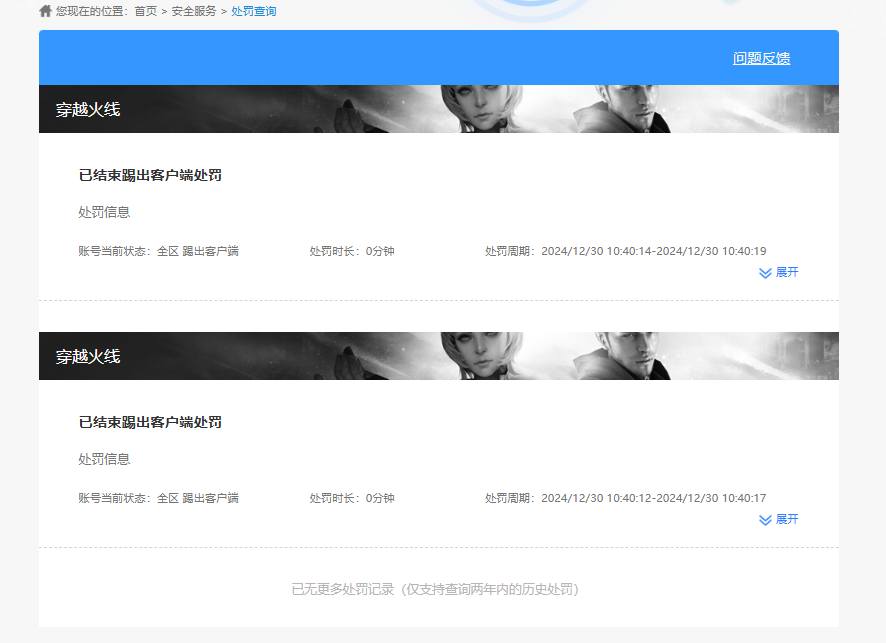This screenshot has height=643, width=886.
Task: Expand record ending 10:40:19 via 展开
Action: coord(779,272)
